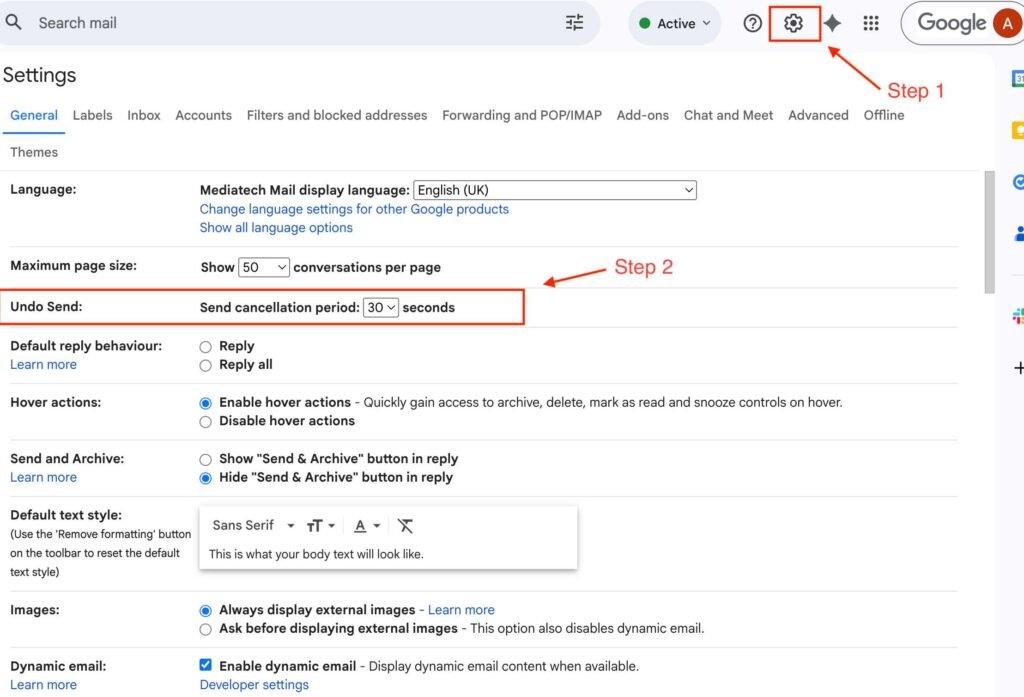This screenshot has width=1024, height=697.
Task: Switch to the Labels tab
Action: (92, 115)
